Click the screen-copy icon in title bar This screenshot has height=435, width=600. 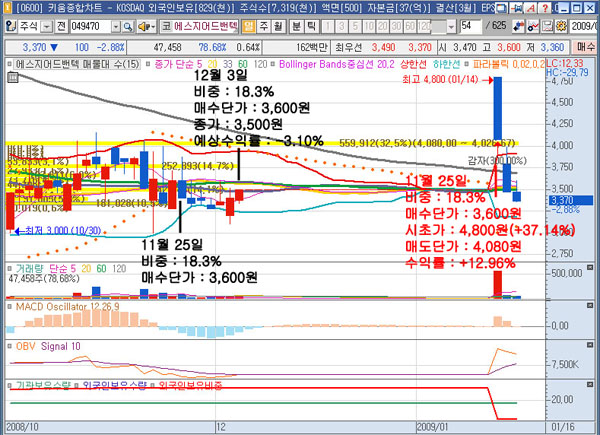point(501,7)
